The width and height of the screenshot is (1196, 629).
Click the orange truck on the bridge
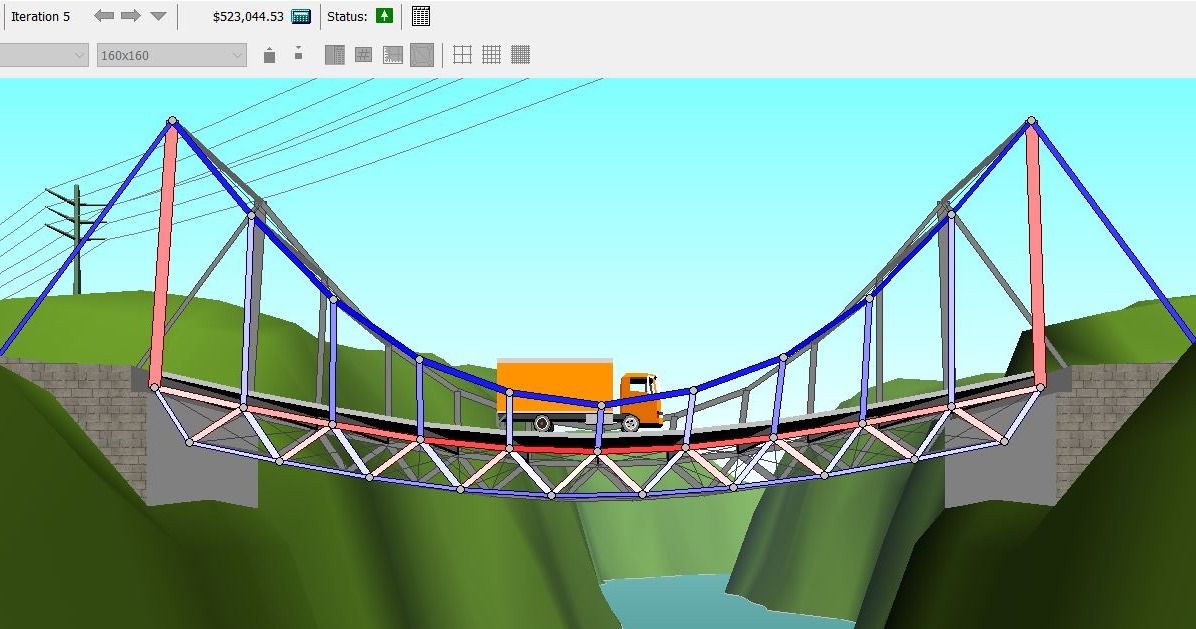point(578,395)
